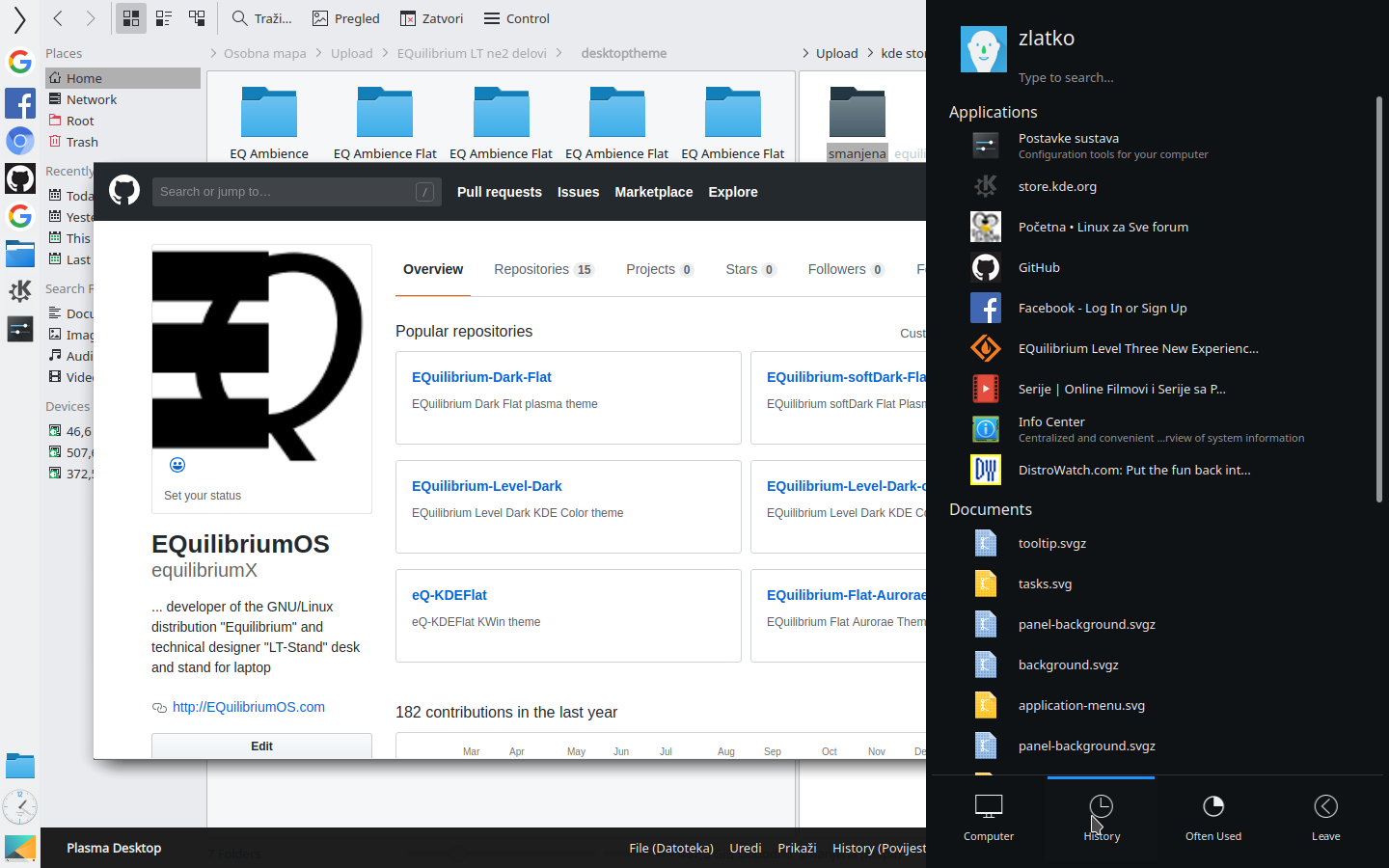
Task: Open Google icon at top of left dock
Action: pyautogui.click(x=20, y=62)
